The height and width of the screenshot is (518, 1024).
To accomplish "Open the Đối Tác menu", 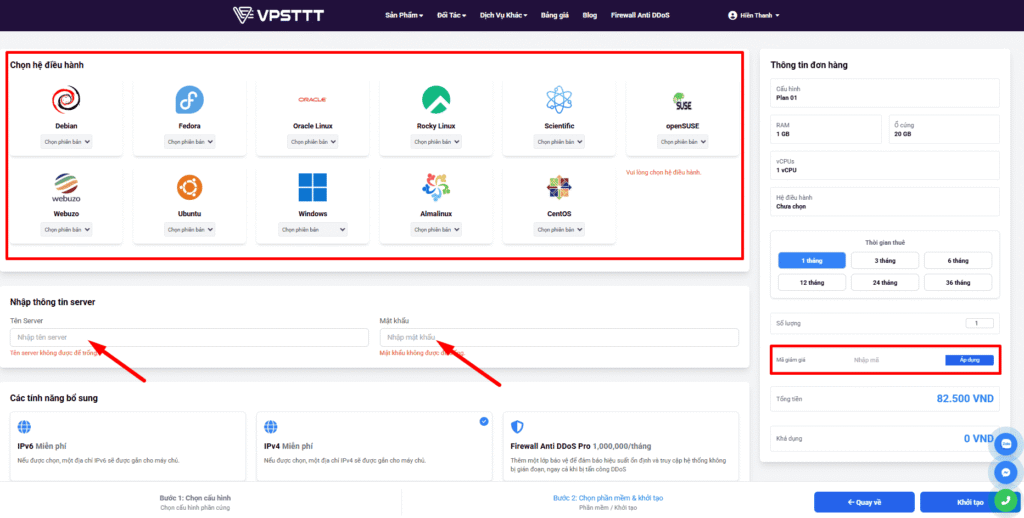I will pos(451,15).
